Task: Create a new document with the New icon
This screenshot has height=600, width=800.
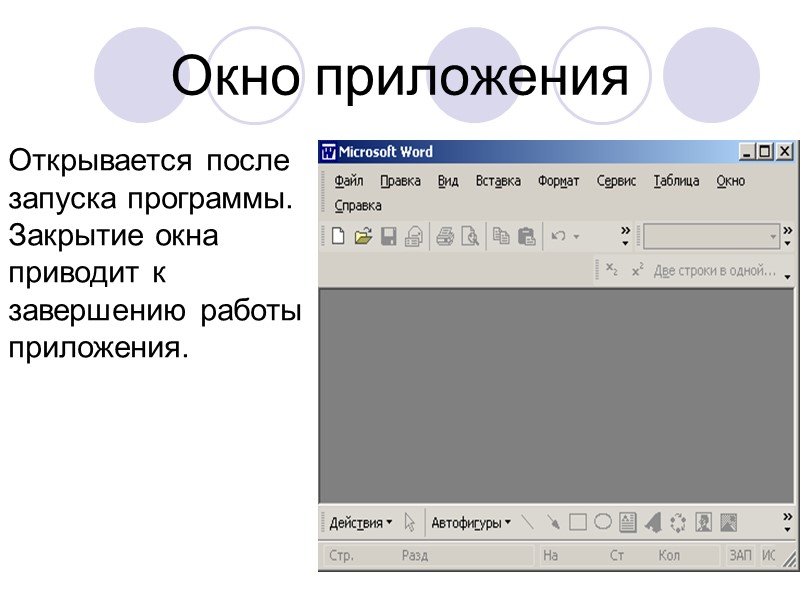Action: (337, 234)
